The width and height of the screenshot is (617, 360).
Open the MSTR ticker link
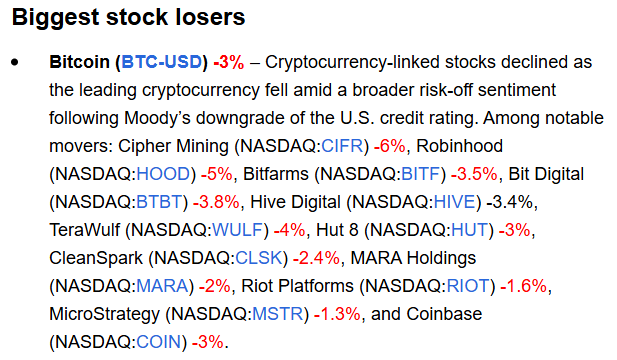click(x=278, y=314)
